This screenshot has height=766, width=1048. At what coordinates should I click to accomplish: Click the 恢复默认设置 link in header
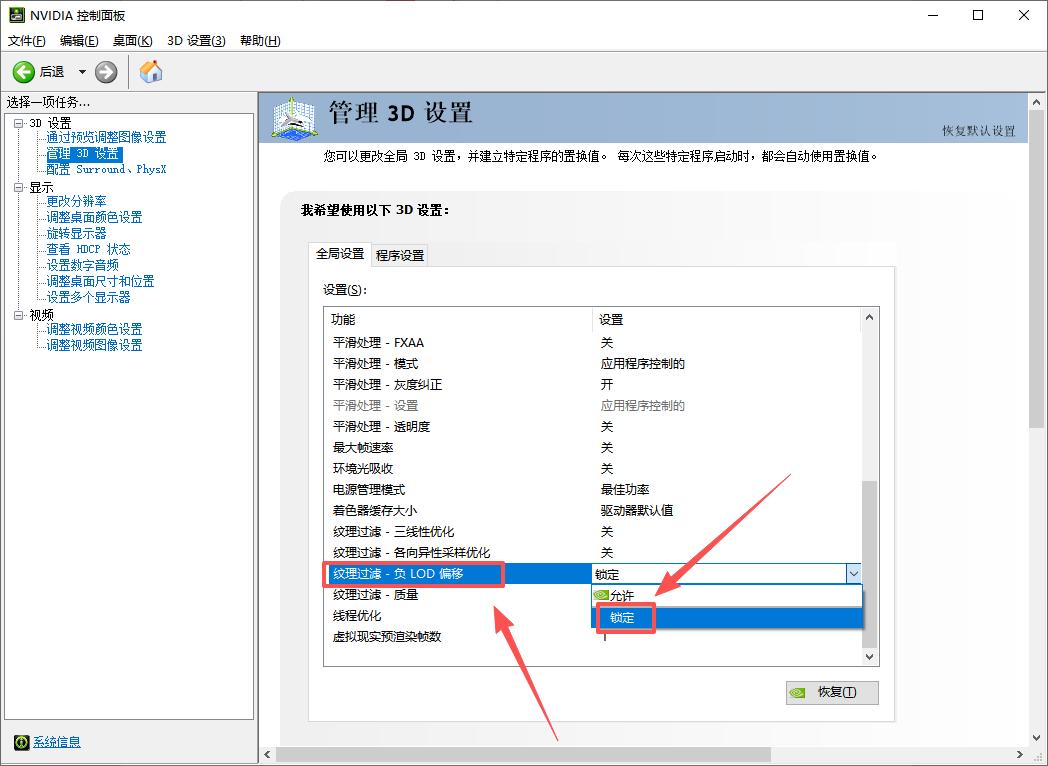point(978,131)
